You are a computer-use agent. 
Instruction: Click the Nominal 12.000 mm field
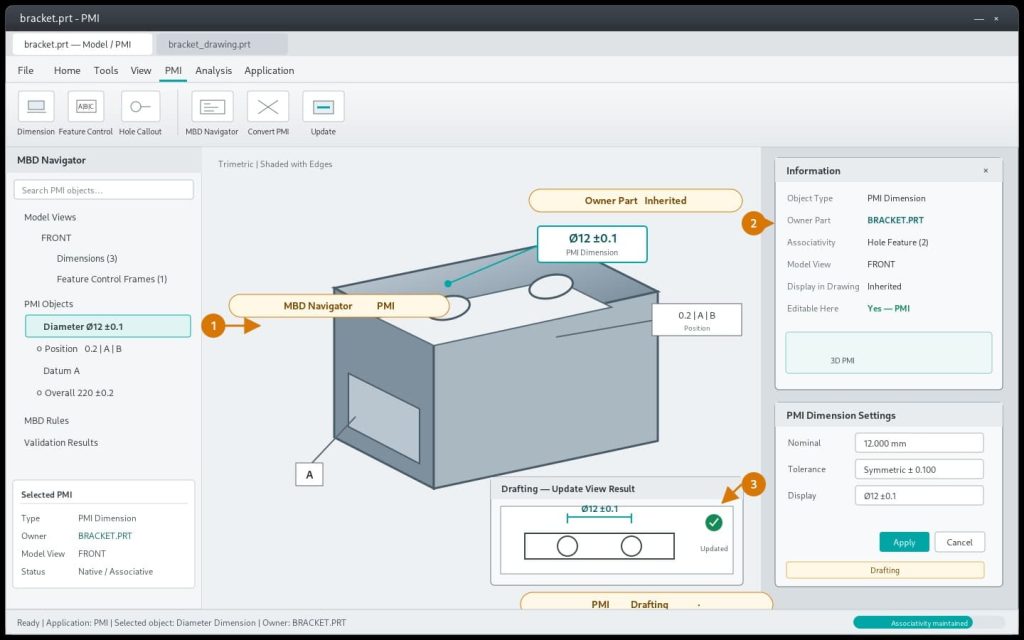point(919,443)
